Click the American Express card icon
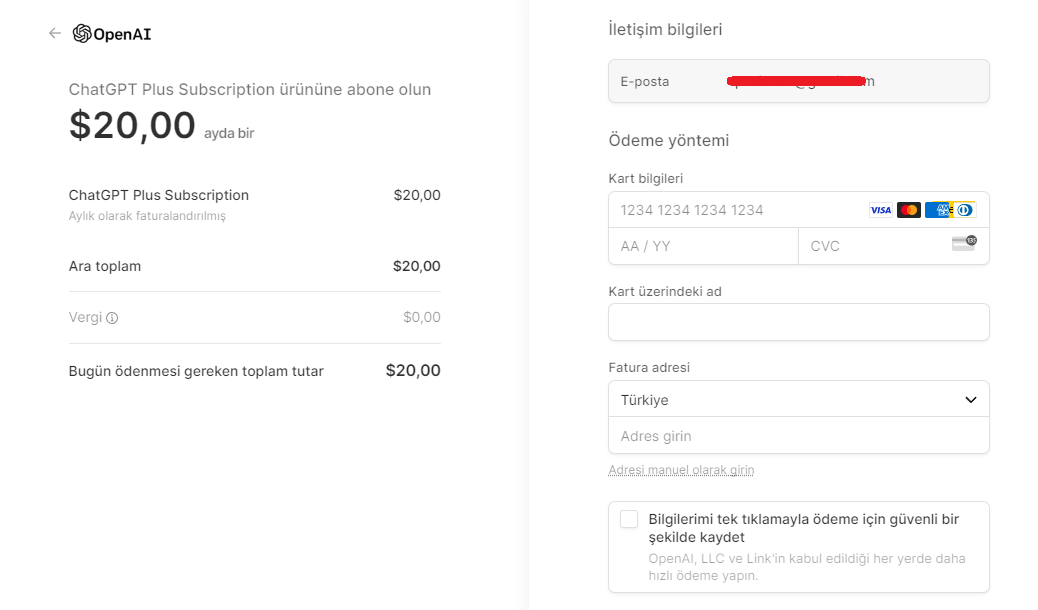The image size is (1038, 610). coord(937,210)
